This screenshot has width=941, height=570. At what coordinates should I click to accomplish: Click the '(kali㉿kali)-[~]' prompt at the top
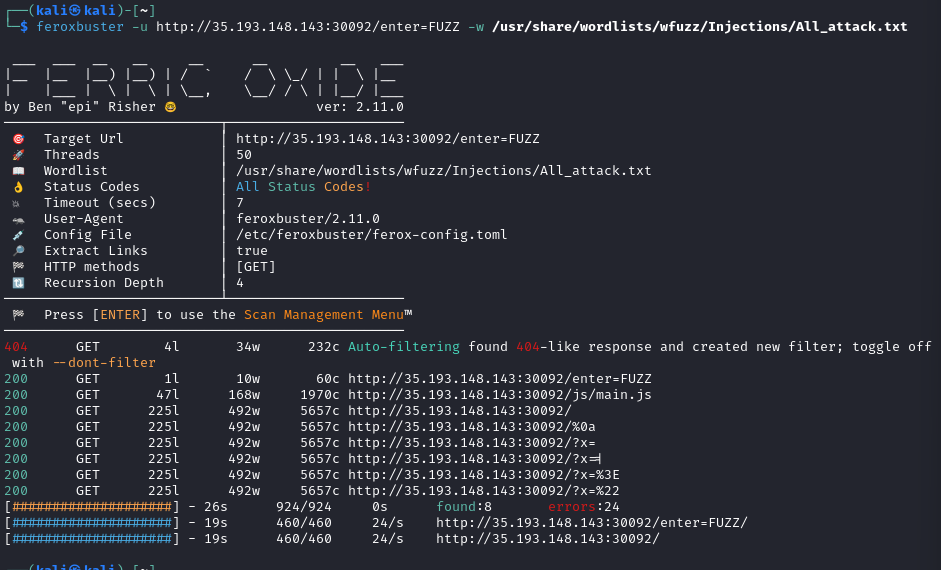pyautogui.click(x=92, y=10)
